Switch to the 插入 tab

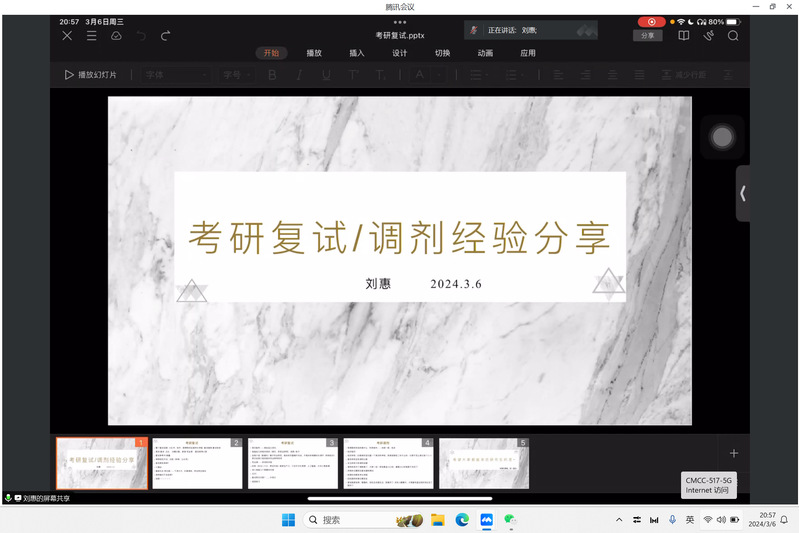[x=357, y=53]
